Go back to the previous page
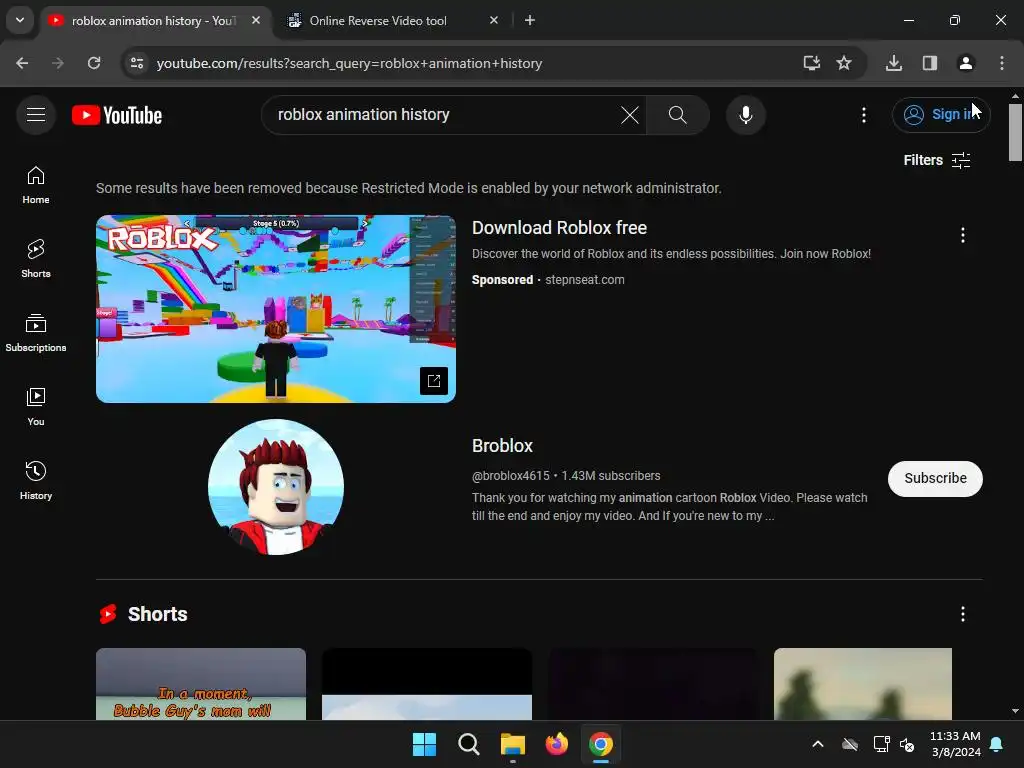This screenshot has height=768, width=1024. [22, 63]
